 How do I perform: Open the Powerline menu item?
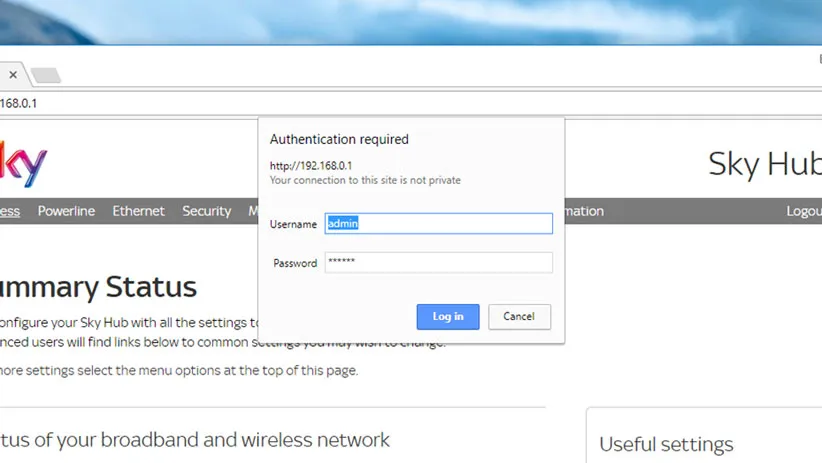pos(66,211)
